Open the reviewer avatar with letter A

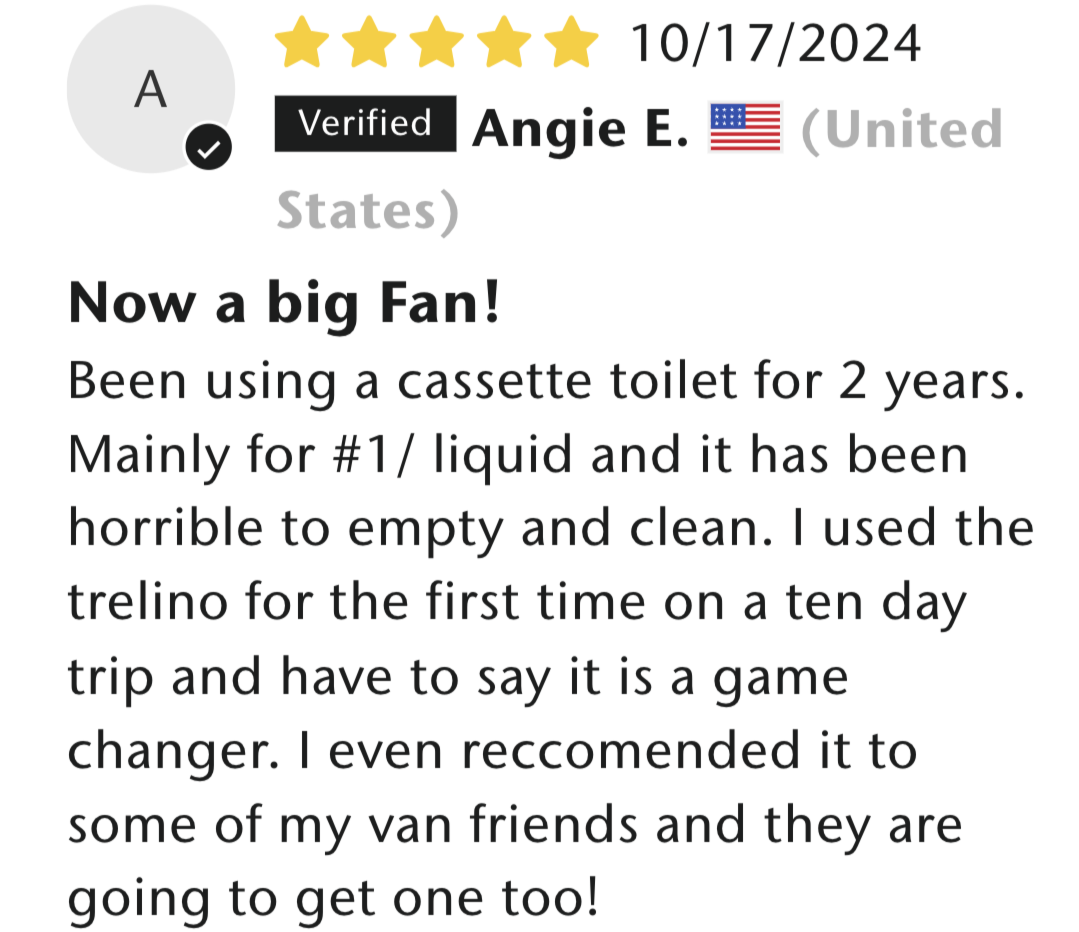coord(151,89)
